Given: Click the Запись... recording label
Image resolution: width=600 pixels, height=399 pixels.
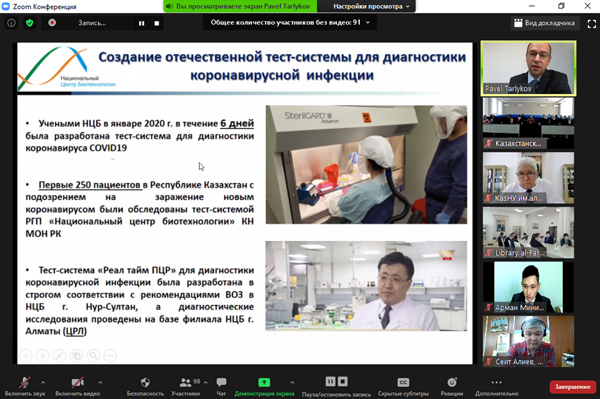Looking at the screenshot, I should point(92,23).
